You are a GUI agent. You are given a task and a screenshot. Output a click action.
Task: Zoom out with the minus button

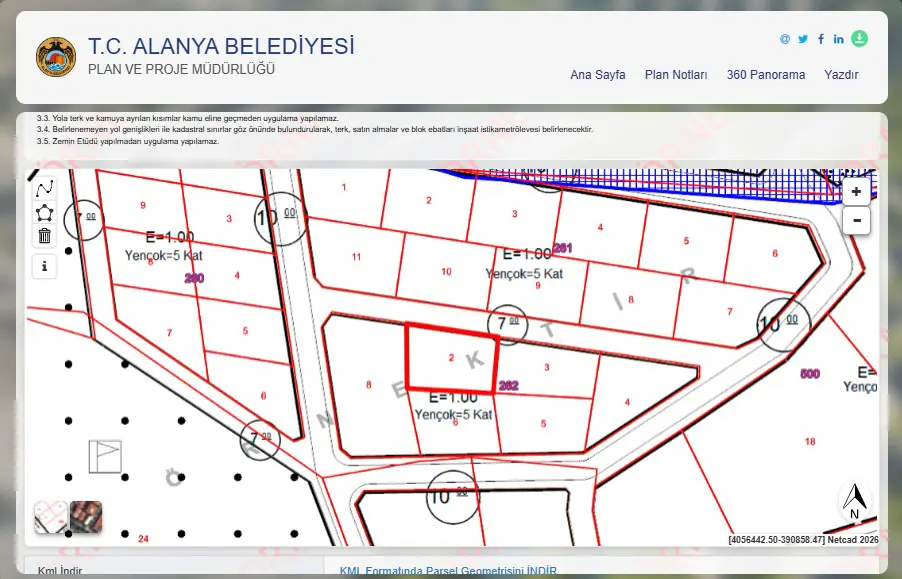tap(856, 220)
